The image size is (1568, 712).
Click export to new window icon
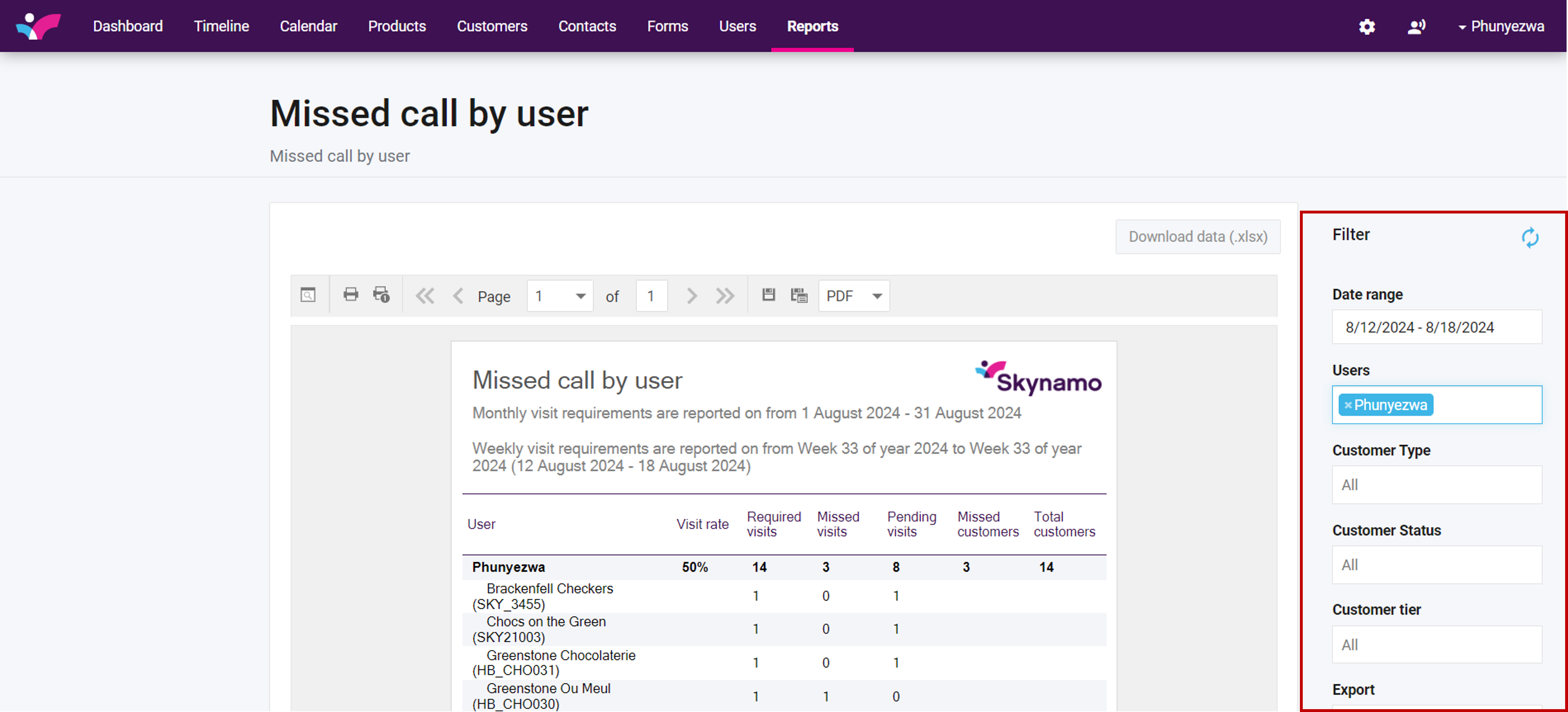click(x=799, y=295)
